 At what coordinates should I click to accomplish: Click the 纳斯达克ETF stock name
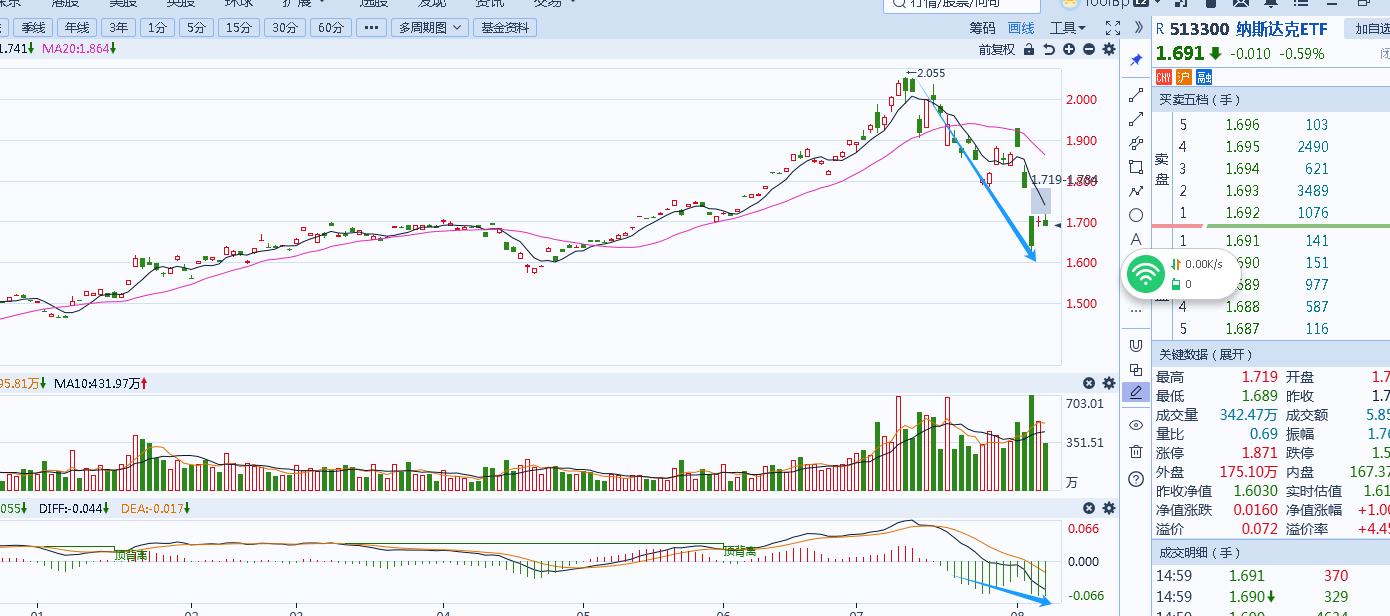coord(1281,28)
